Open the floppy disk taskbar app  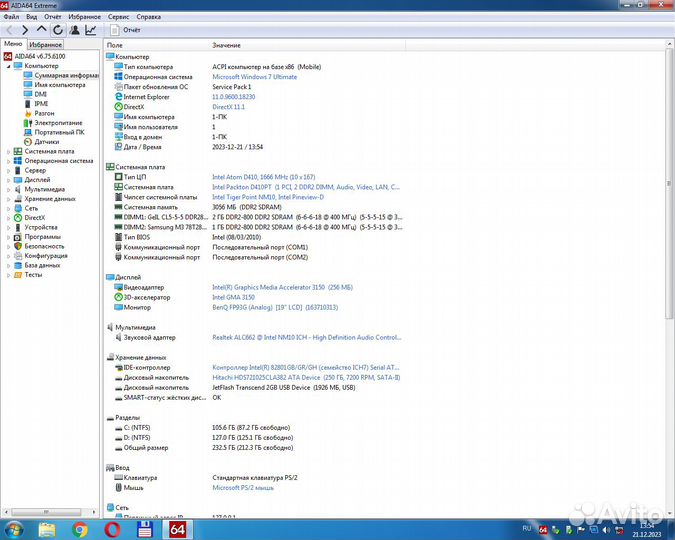[145, 529]
